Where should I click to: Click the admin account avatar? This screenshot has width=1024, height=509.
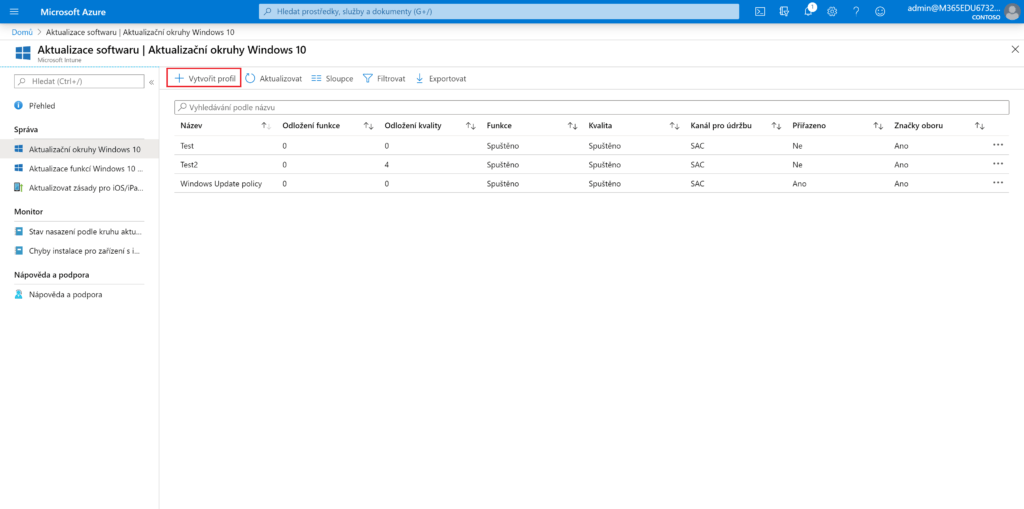[1011, 11]
